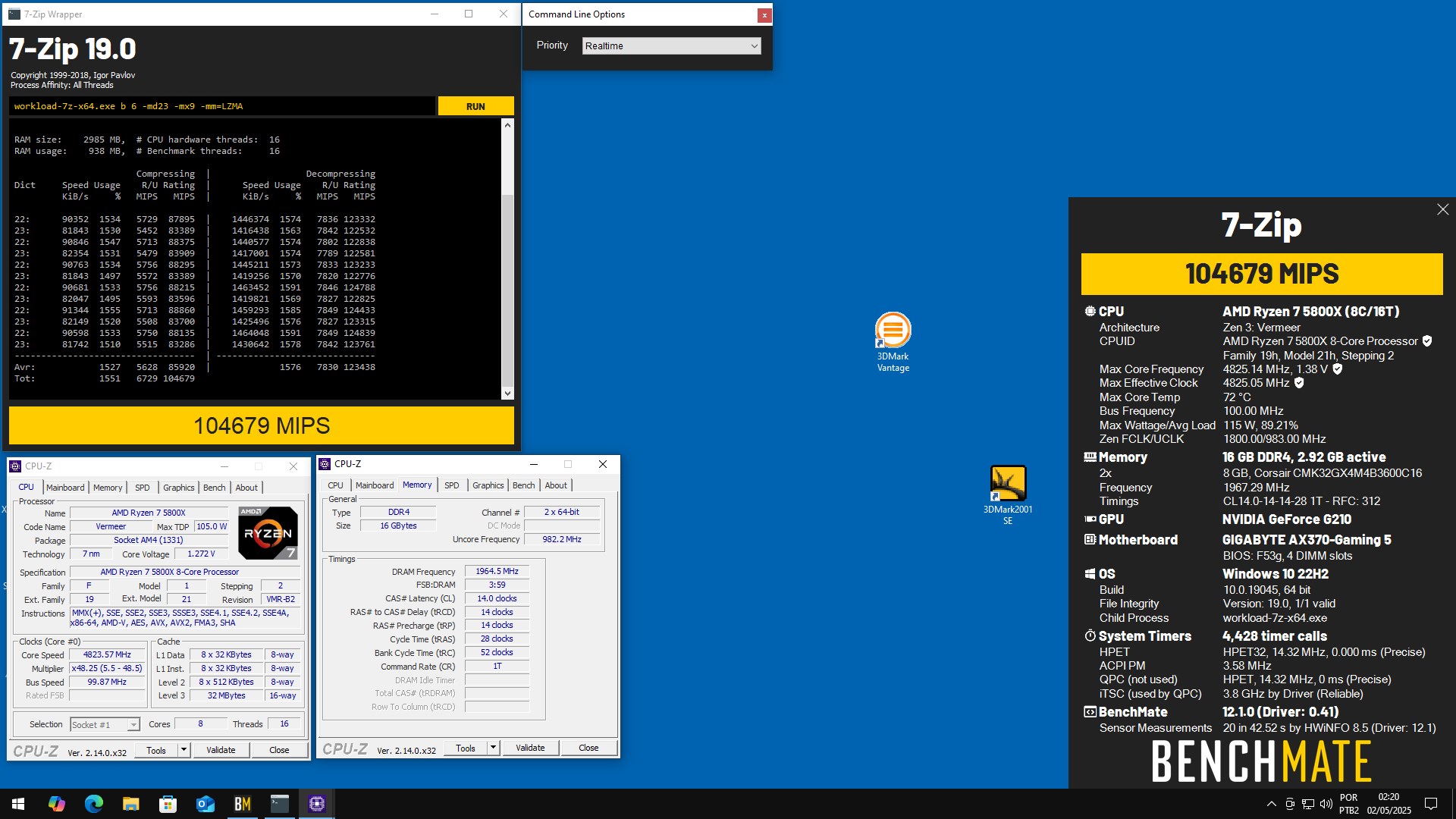Open the Windows Start menu
The image size is (1456, 819).
coord(18,804)
